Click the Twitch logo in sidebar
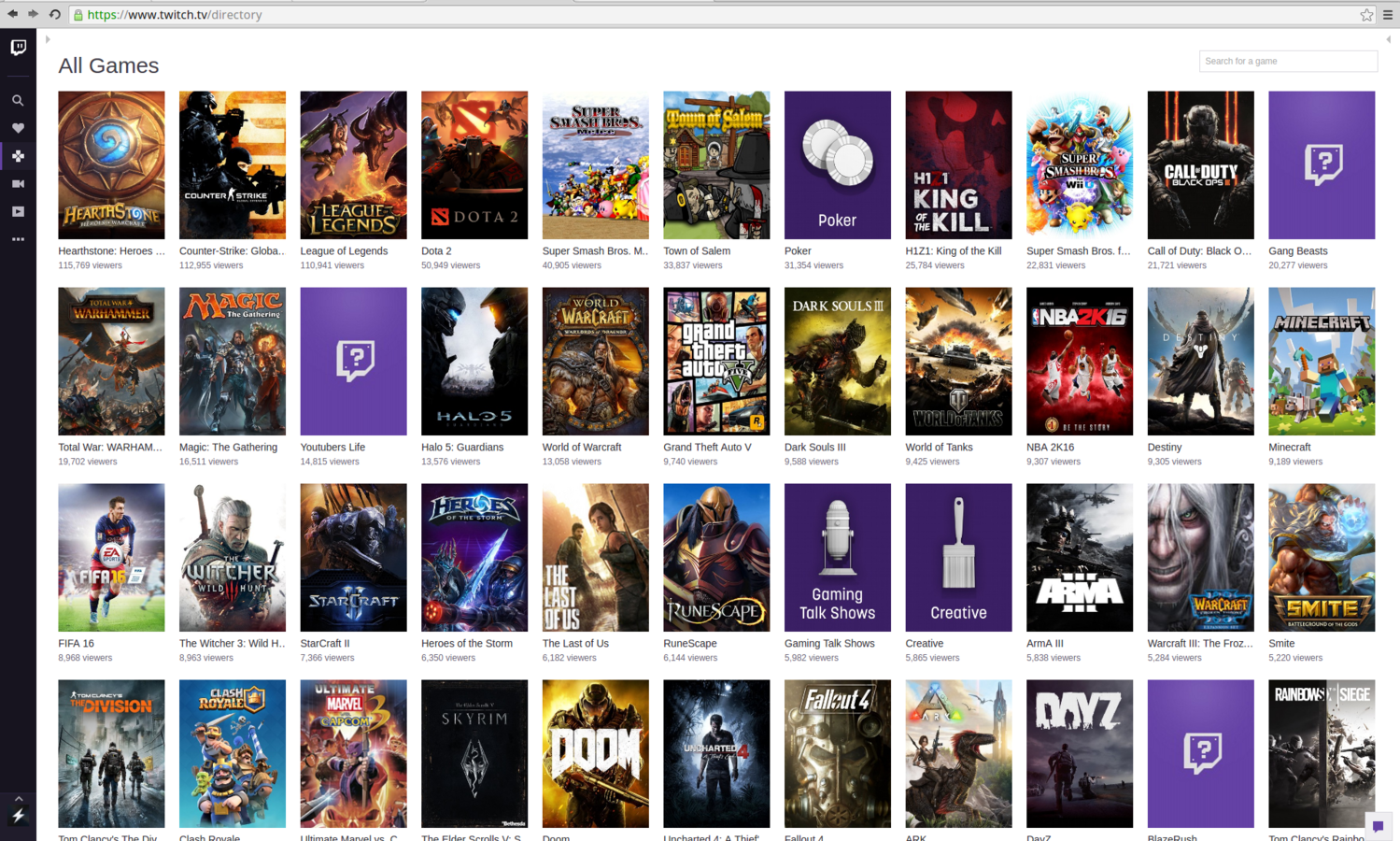This screenshot has height=841, width=1400. pos(18,47)
